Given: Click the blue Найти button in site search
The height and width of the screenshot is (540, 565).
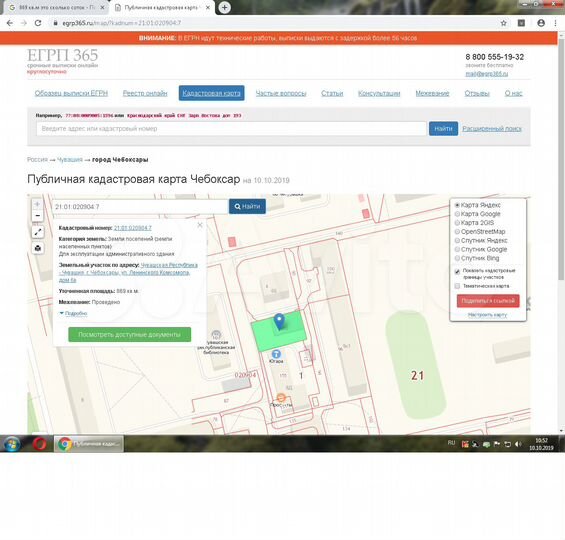Looking at the screenshot, I should [x=443, y=129].
